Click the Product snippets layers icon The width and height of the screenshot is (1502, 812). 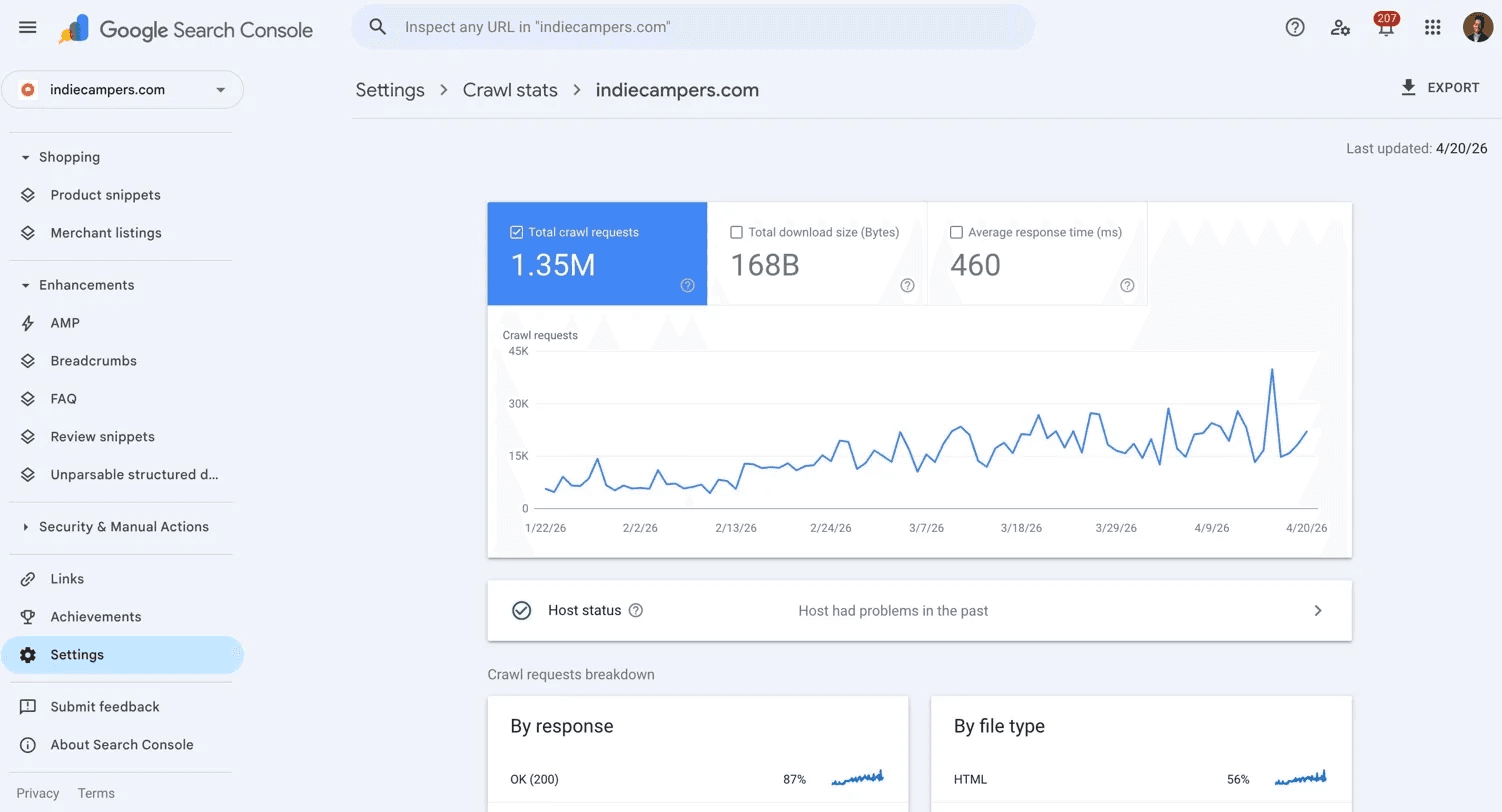click(28, 195)
